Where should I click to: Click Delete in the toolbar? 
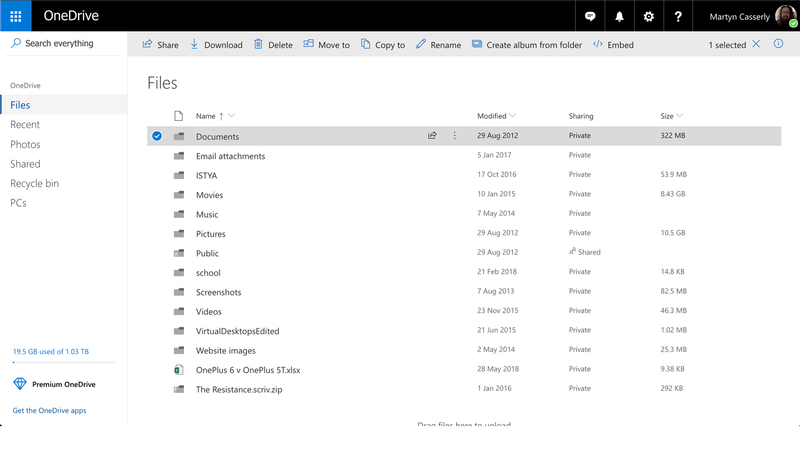pyautogui.click(x=273, y=44)
